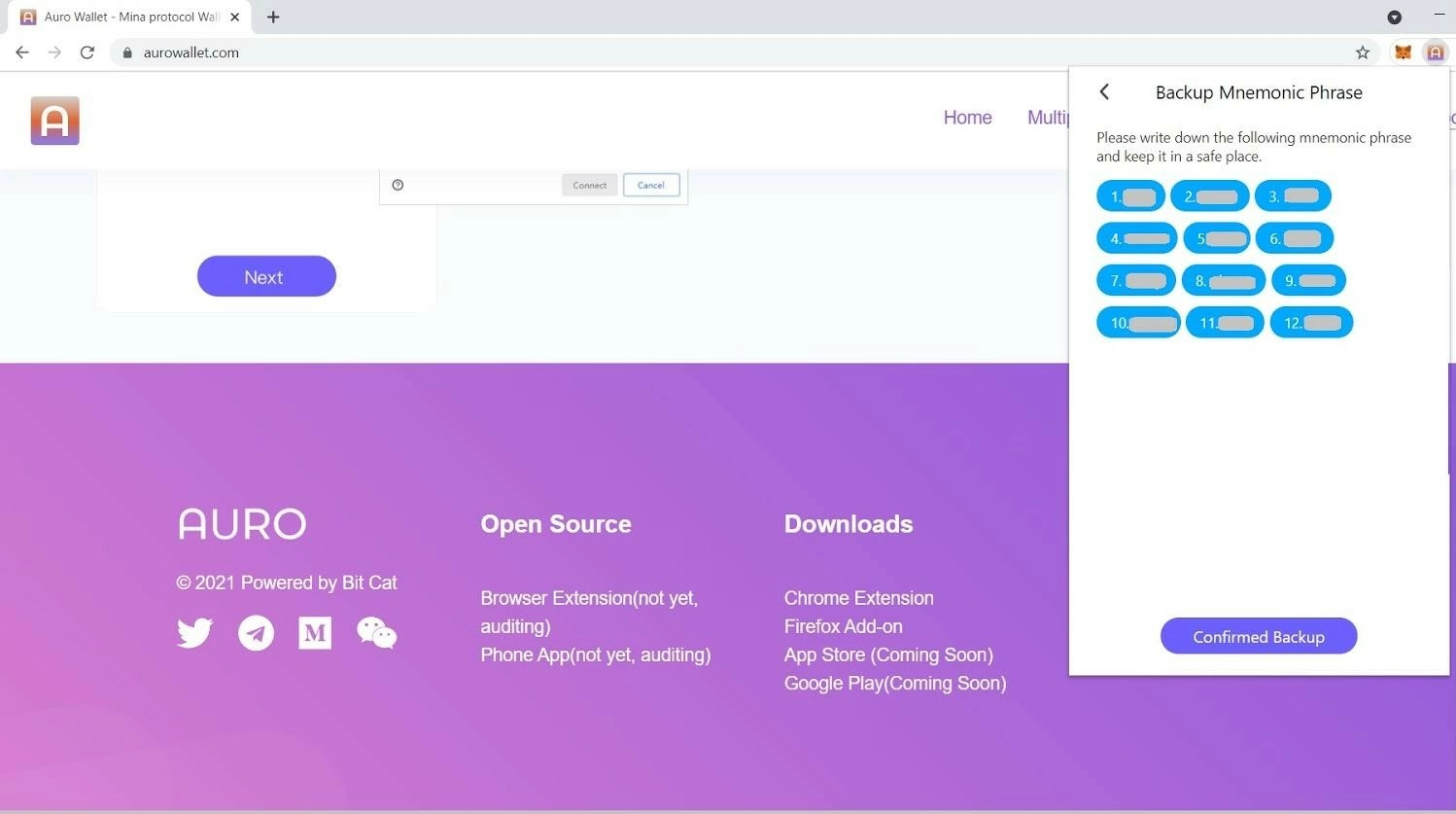Click mnemonic word chip number 4
The width and height of the screenshot is (1456, 814).
[1137, 238]
